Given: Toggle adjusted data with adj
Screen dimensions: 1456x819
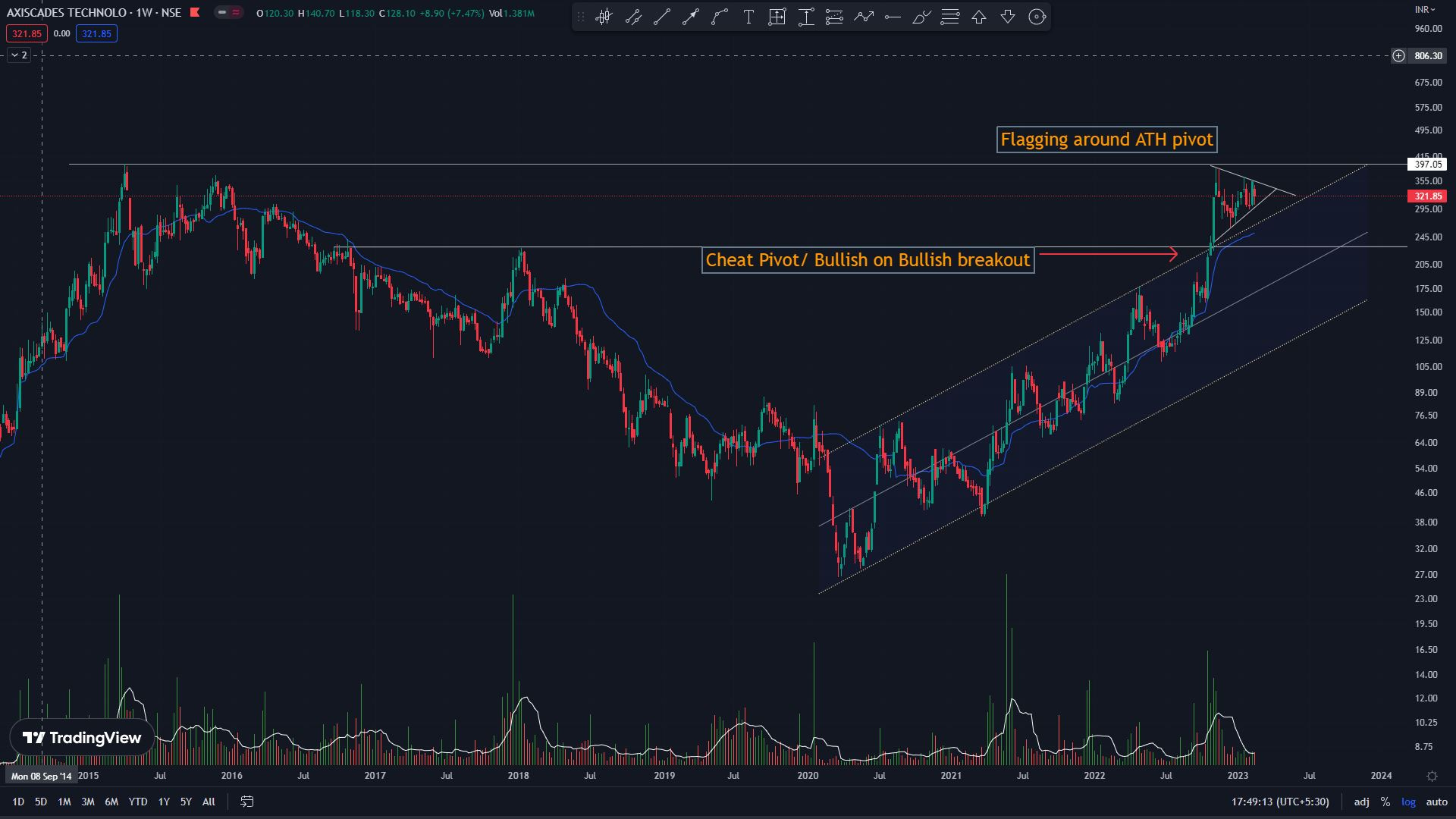Looking at the screenshot, I should 1362,802.
